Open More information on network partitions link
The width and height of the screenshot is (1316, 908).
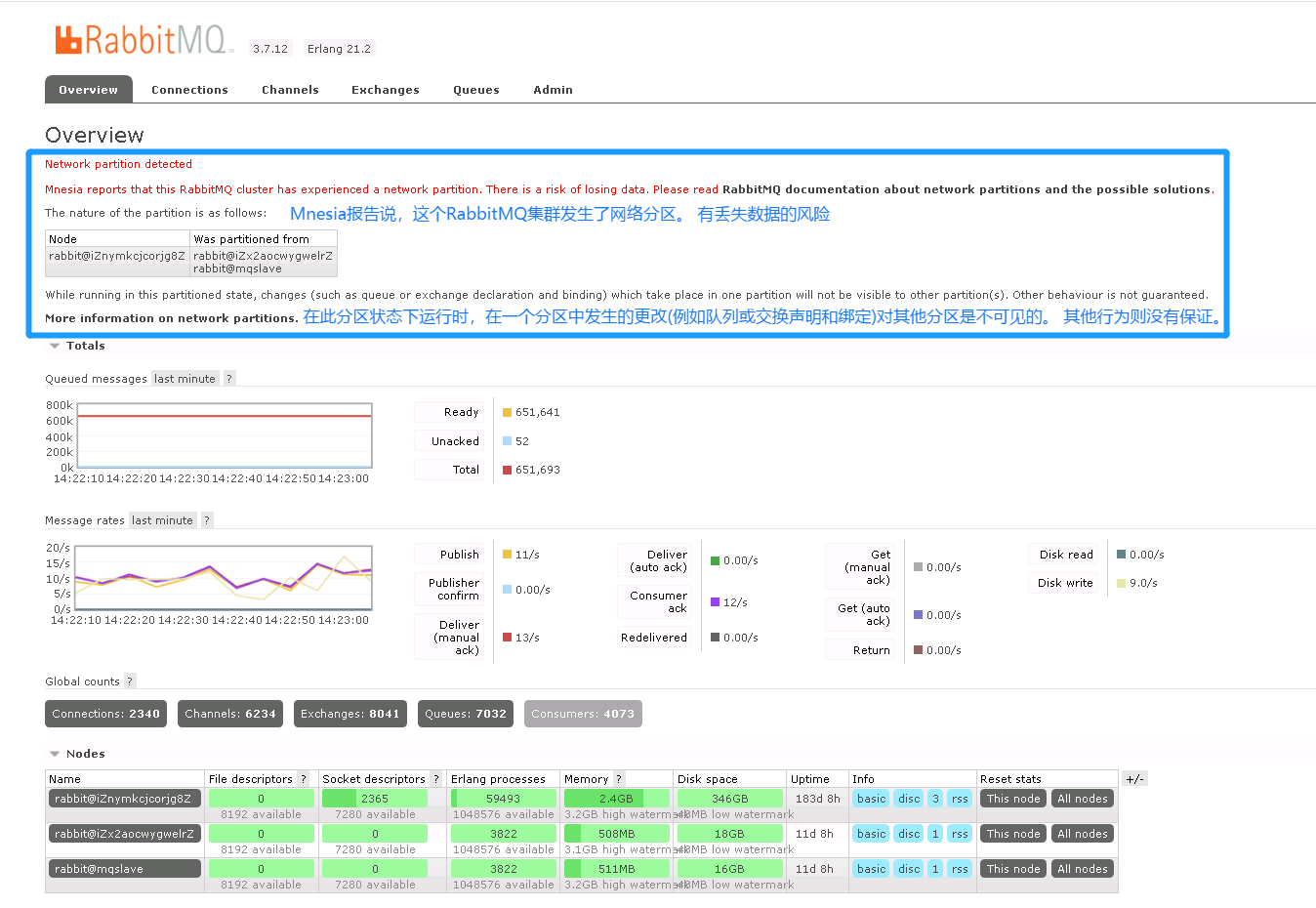pos(172,318)
